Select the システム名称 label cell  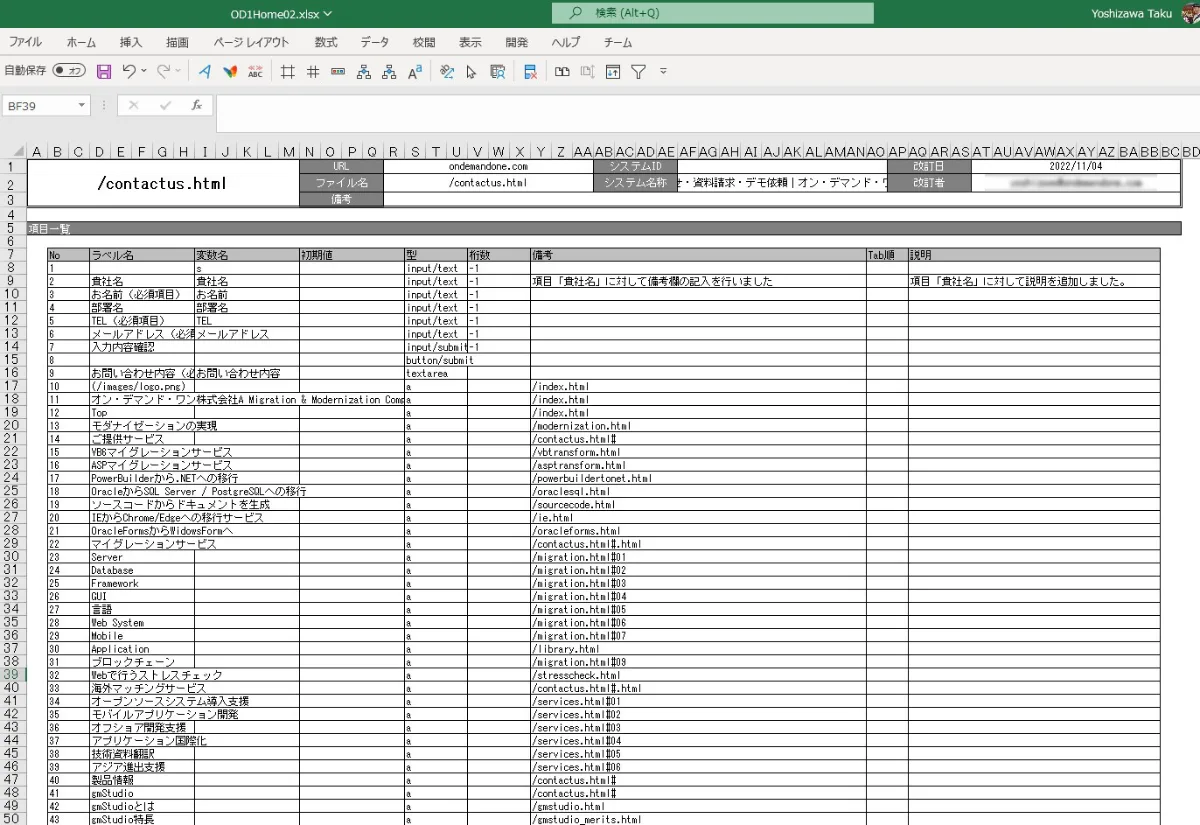pos(635,183)
